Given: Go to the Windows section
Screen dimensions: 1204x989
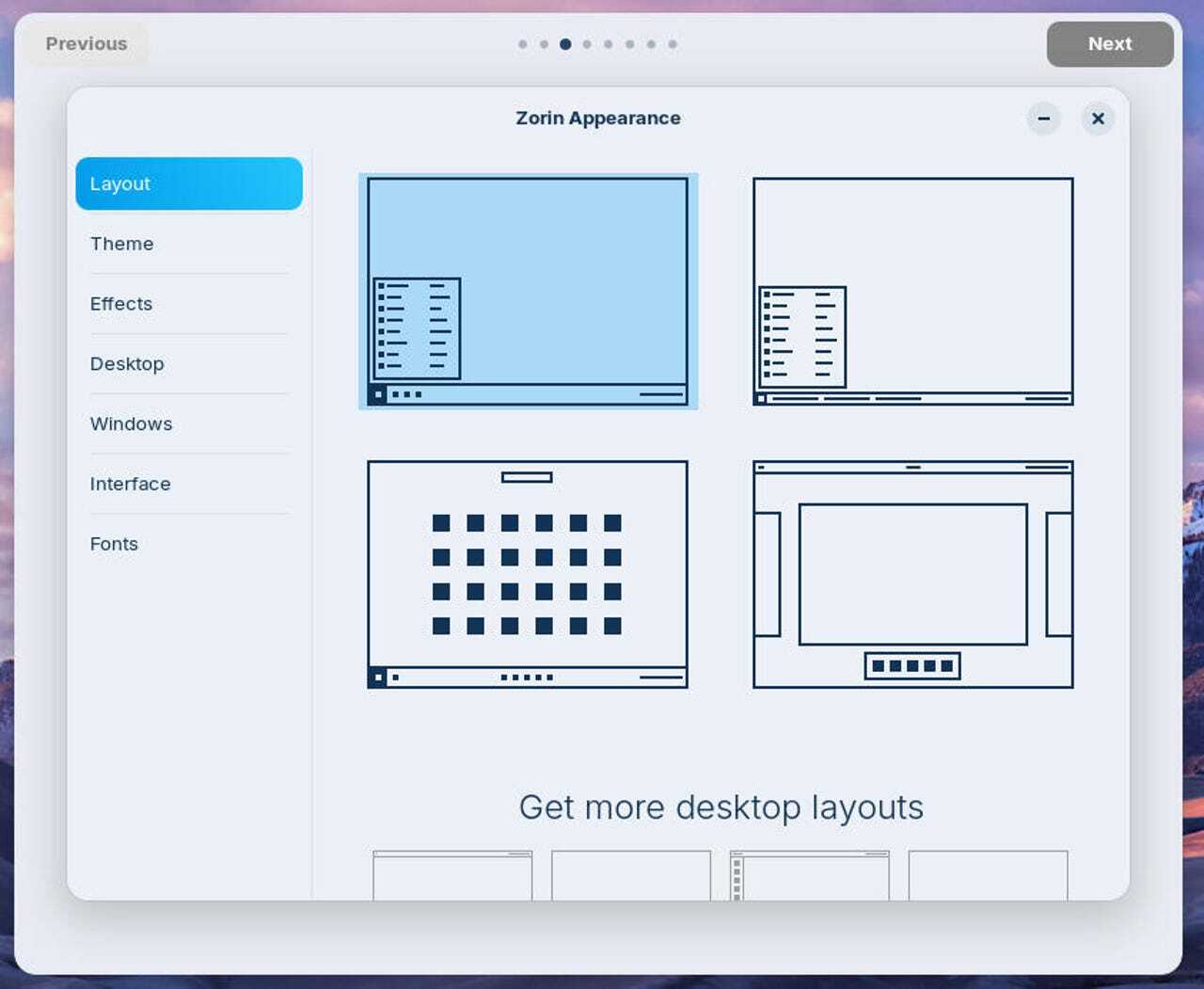Looking at the screenshot, I should coord(189,424).
